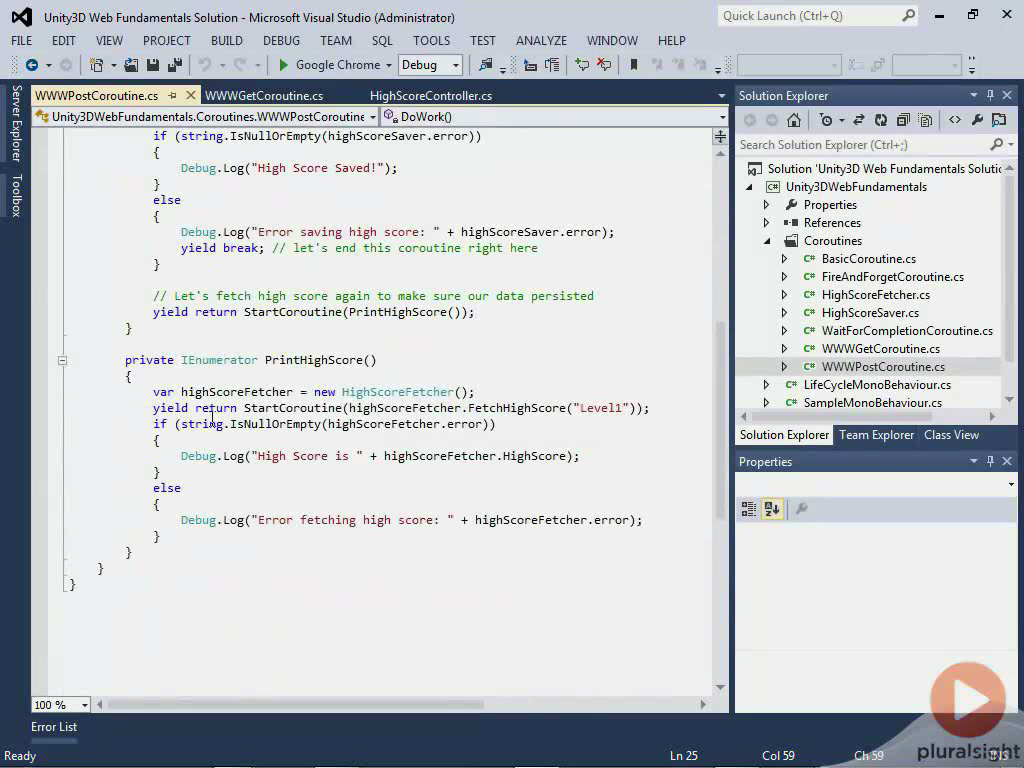
Task: Collapse All items in Solution Explorer
Action: pos(903,120)
